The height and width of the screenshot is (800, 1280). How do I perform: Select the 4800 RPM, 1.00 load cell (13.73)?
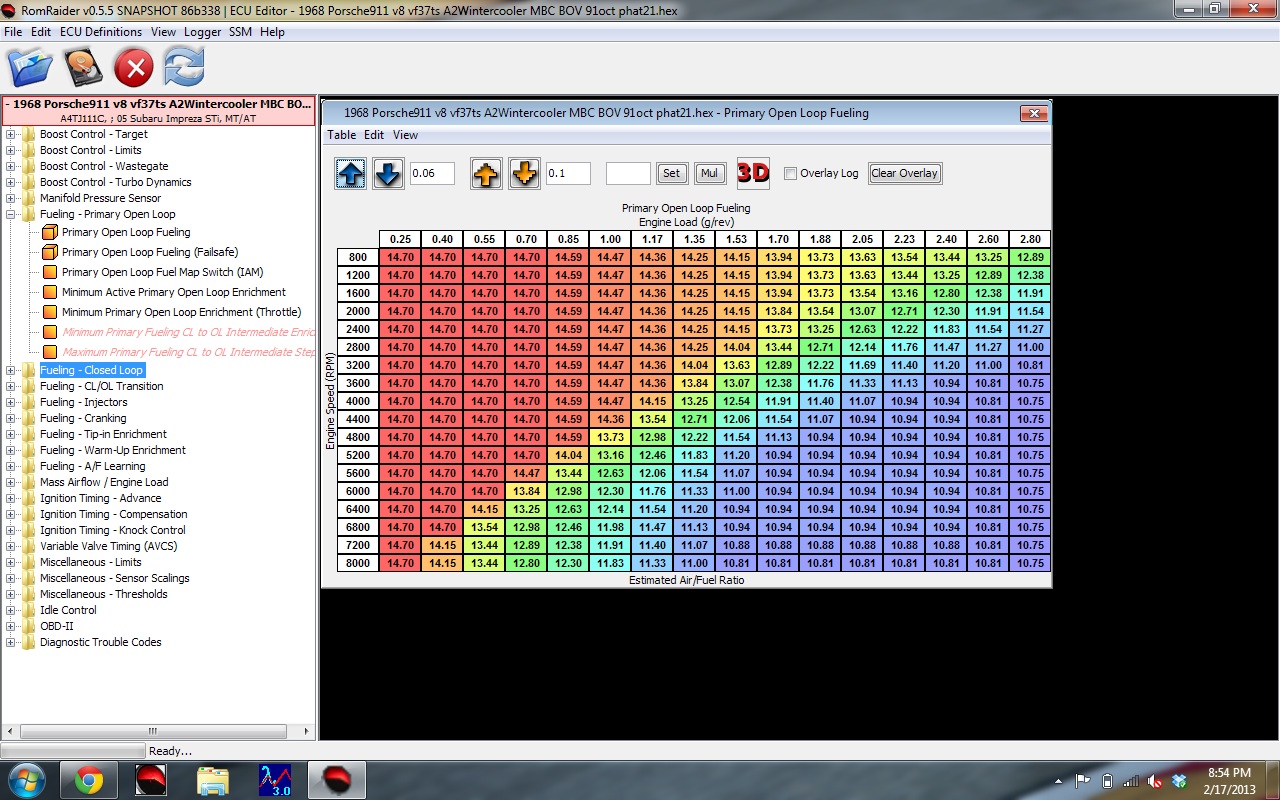tap(610, 437)
